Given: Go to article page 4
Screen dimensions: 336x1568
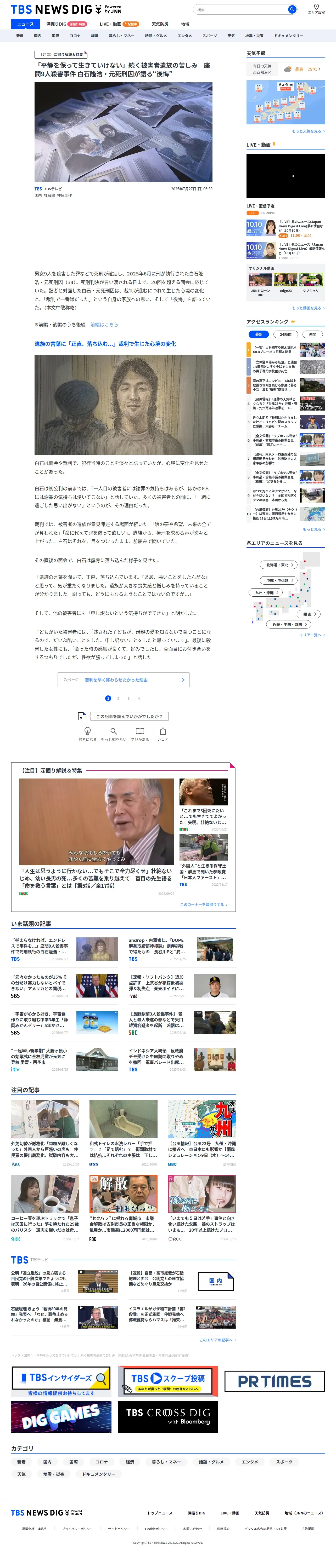Looking at the screenshot, I should pyautogui.click(x=138, y=698).
